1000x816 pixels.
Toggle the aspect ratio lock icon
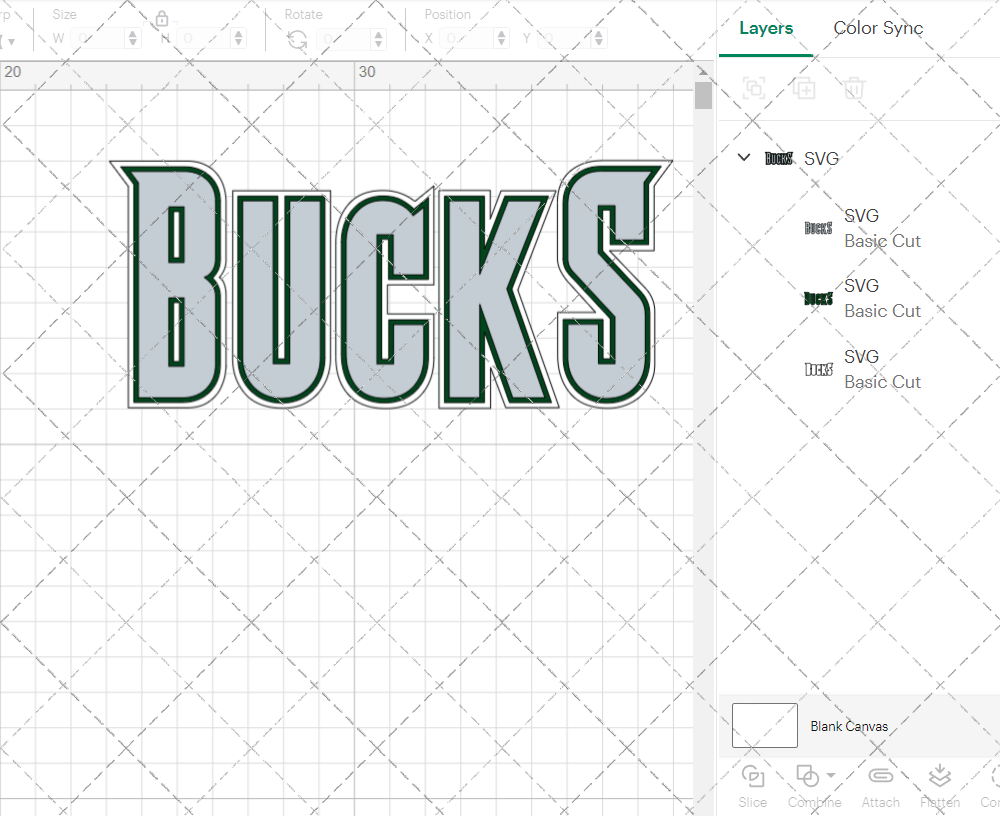pyautogui.click(x=162, y=19)
